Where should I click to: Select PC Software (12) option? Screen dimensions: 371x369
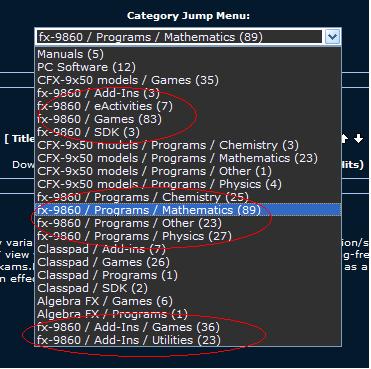pyautogui.click(x=188, y=67)
